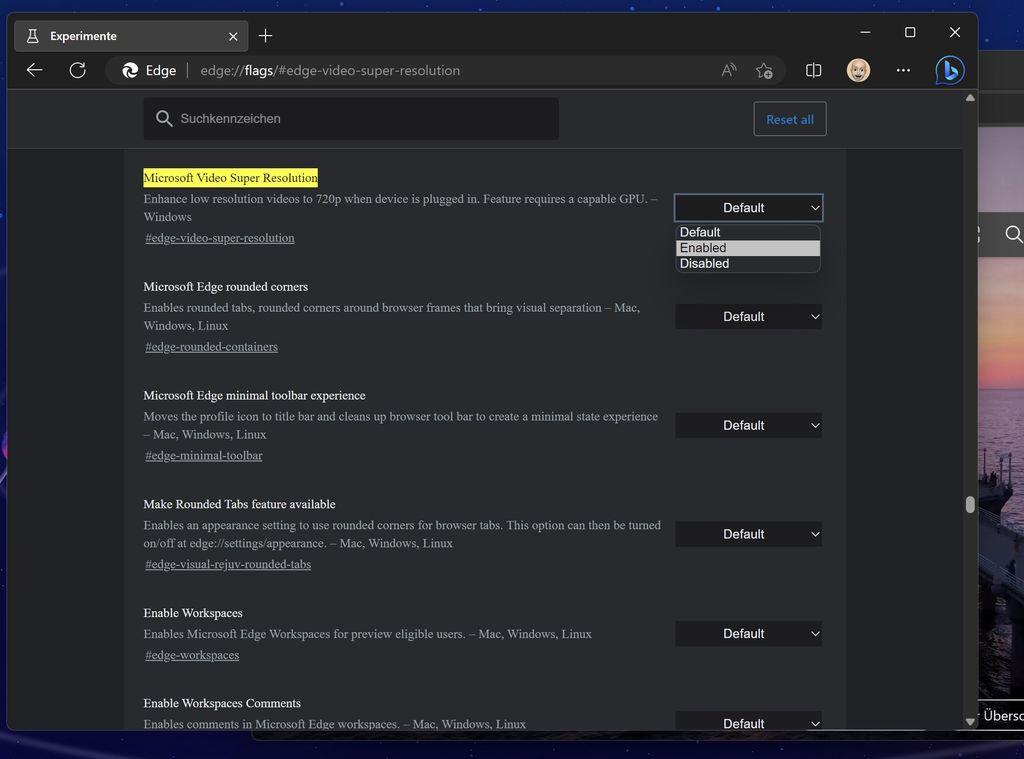The height and width of the screenshot is (759, 1024).
Task: Open the #edge-rounded-containers link
Action: [x=212, y=347]
